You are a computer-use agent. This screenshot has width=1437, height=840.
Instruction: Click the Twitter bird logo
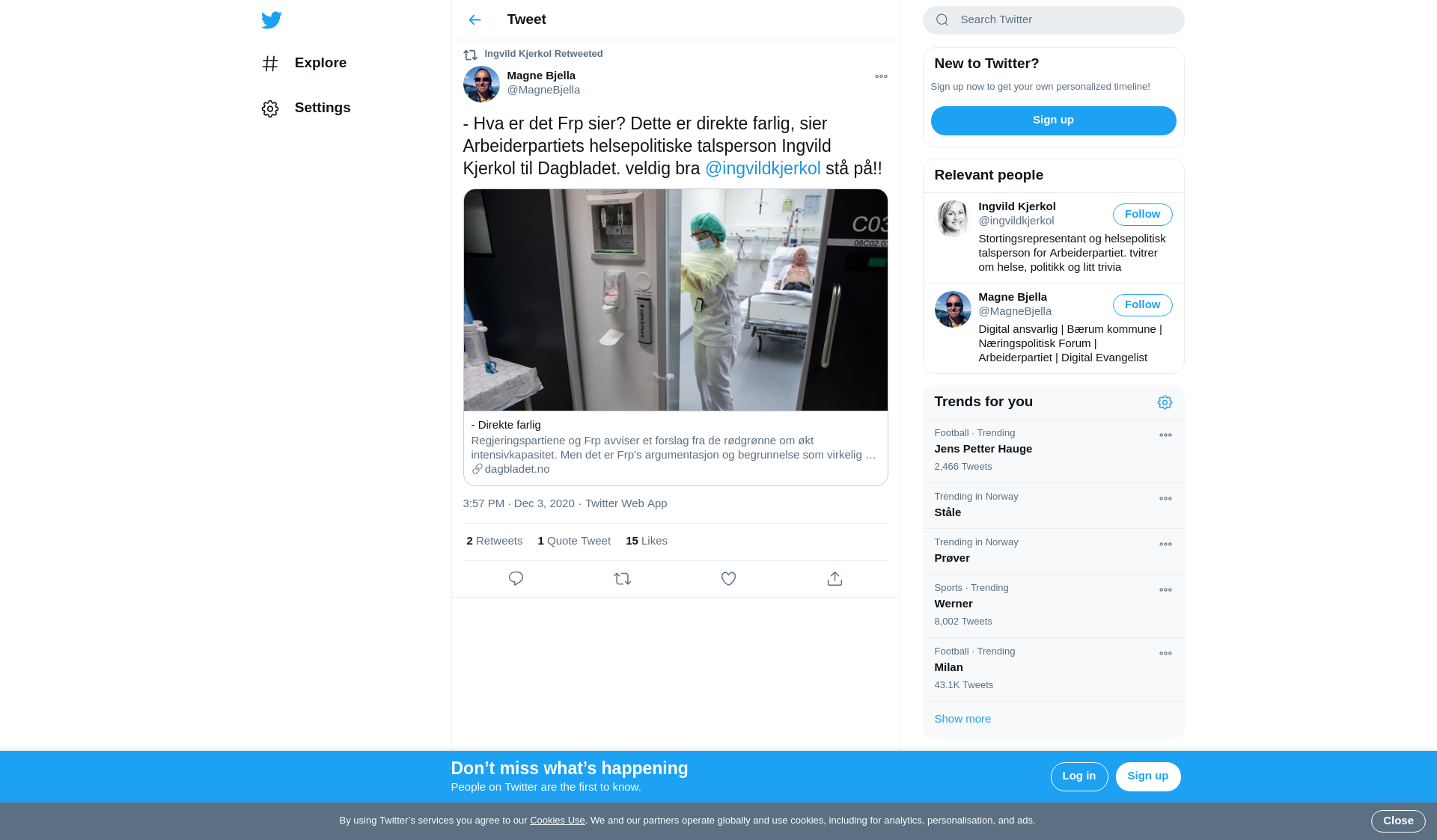click(271, 20)
